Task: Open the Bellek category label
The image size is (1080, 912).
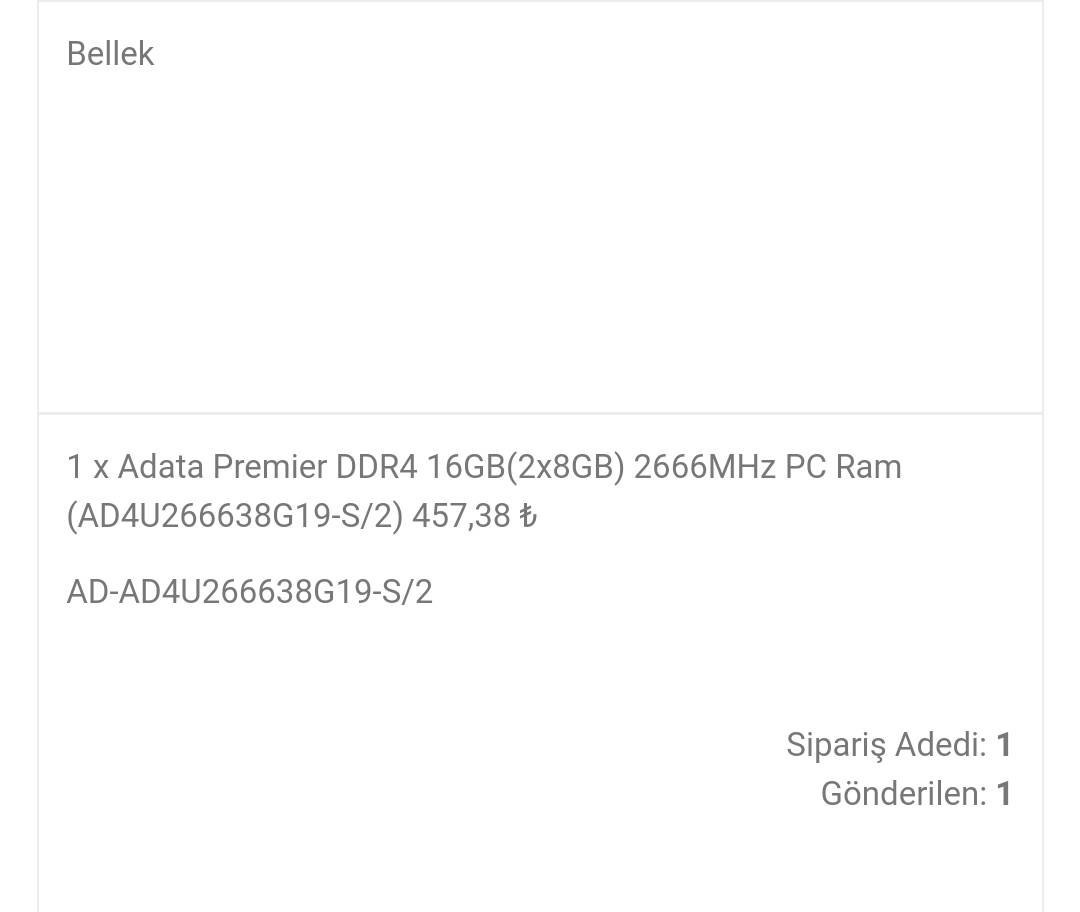Action: click(110, 54)
